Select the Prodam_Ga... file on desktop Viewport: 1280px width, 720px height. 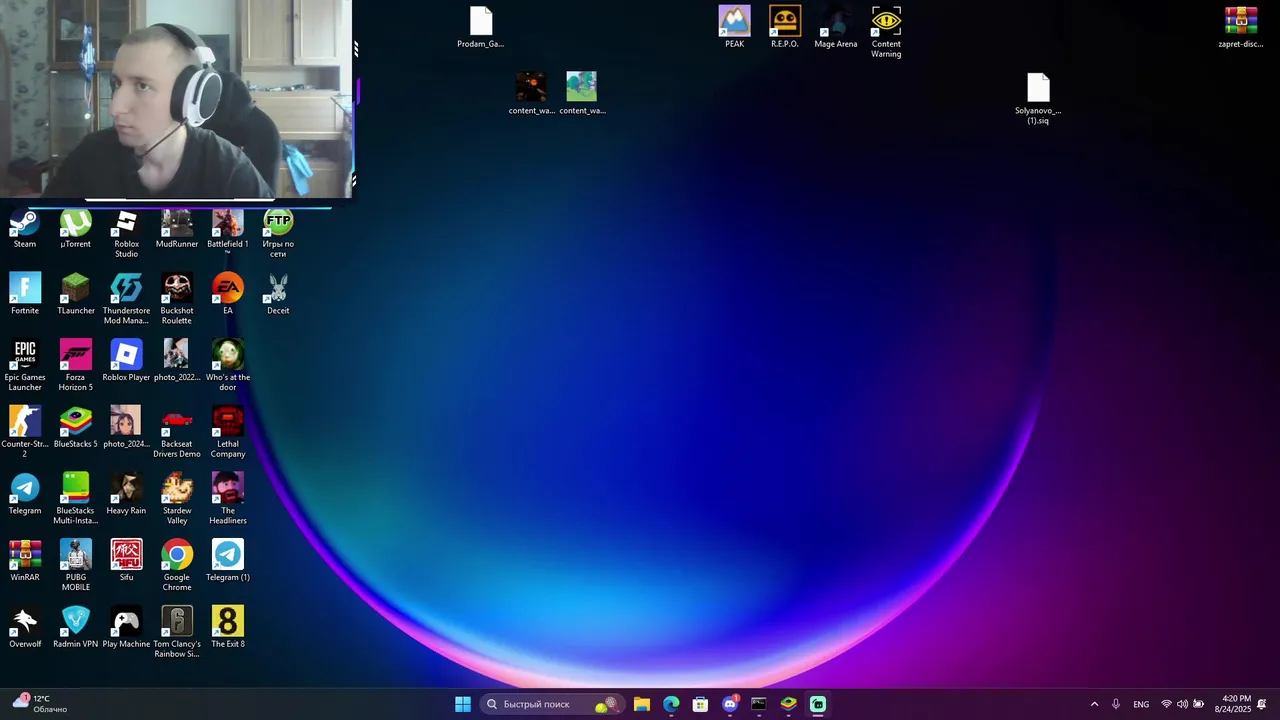[481, 28]
